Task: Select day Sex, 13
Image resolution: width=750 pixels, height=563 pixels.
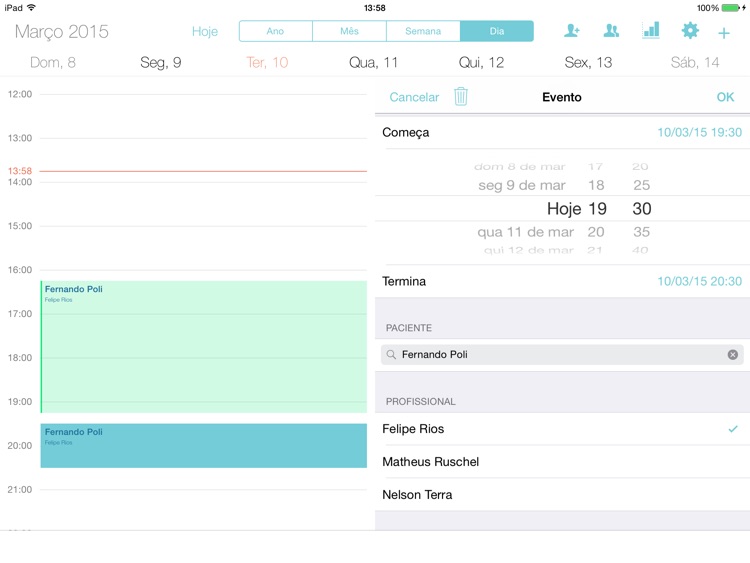Action: (588, 63)
